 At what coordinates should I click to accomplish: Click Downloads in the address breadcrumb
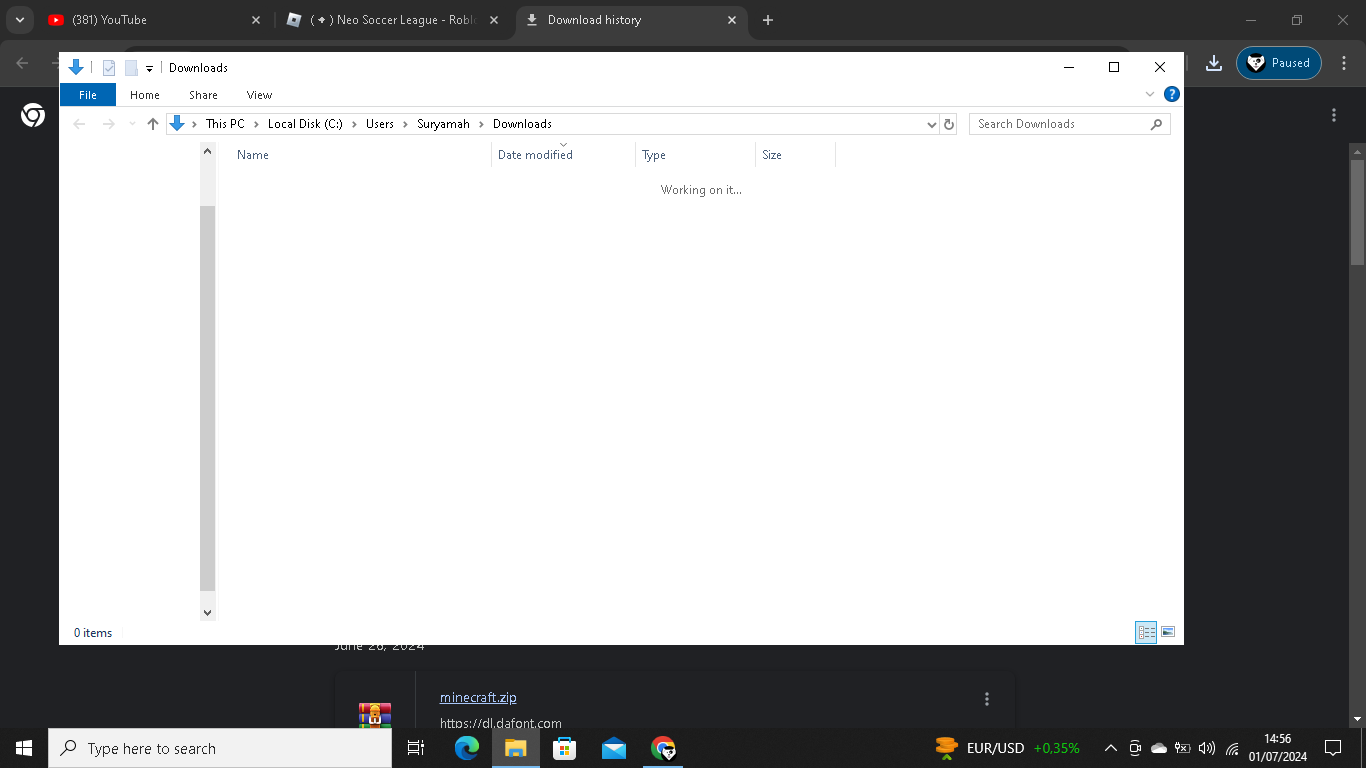coord(522,124)
